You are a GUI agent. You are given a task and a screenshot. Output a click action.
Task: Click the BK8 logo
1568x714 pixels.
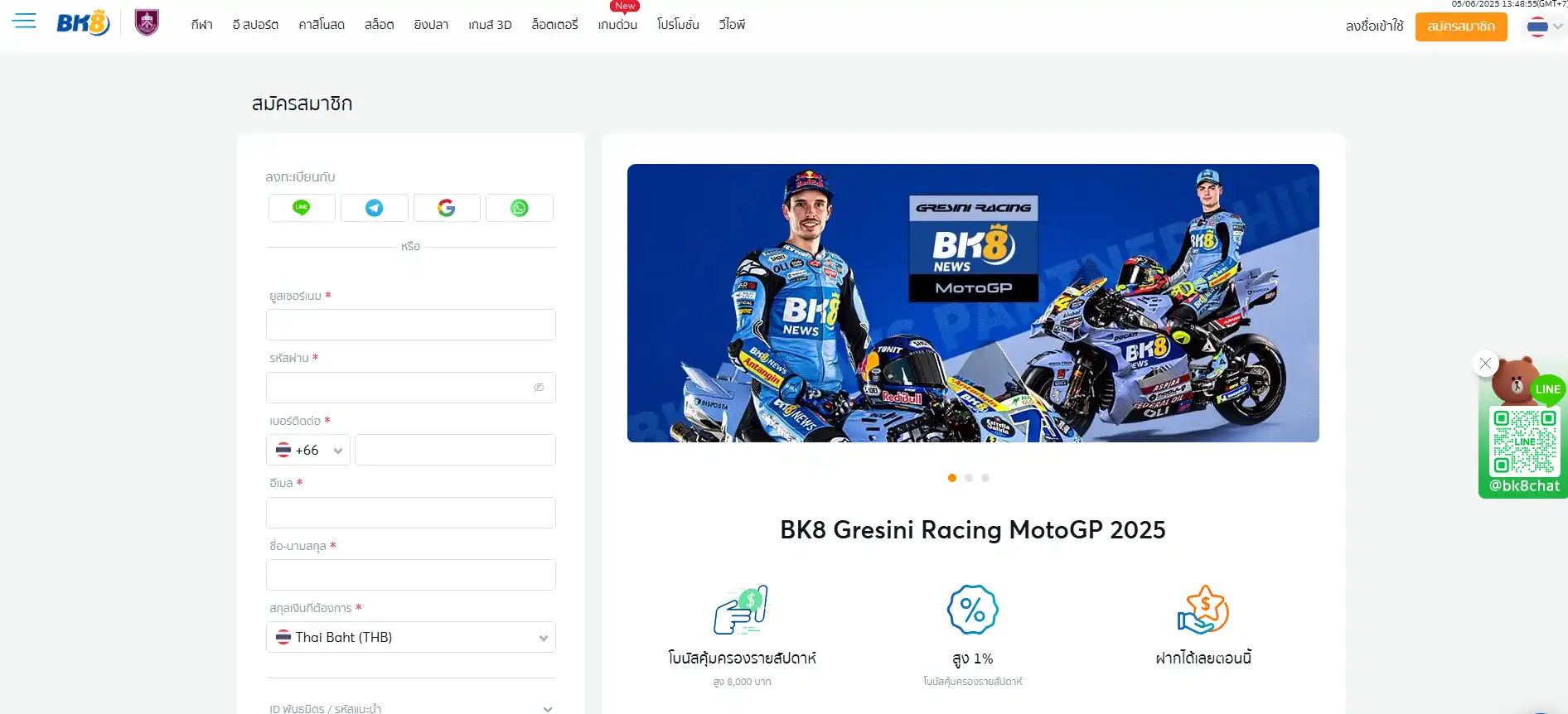83,23
